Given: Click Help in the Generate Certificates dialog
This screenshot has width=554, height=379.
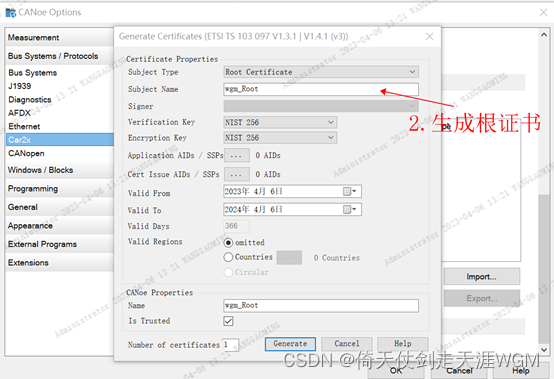Looking at the screenshot, I should coord(403,344).
